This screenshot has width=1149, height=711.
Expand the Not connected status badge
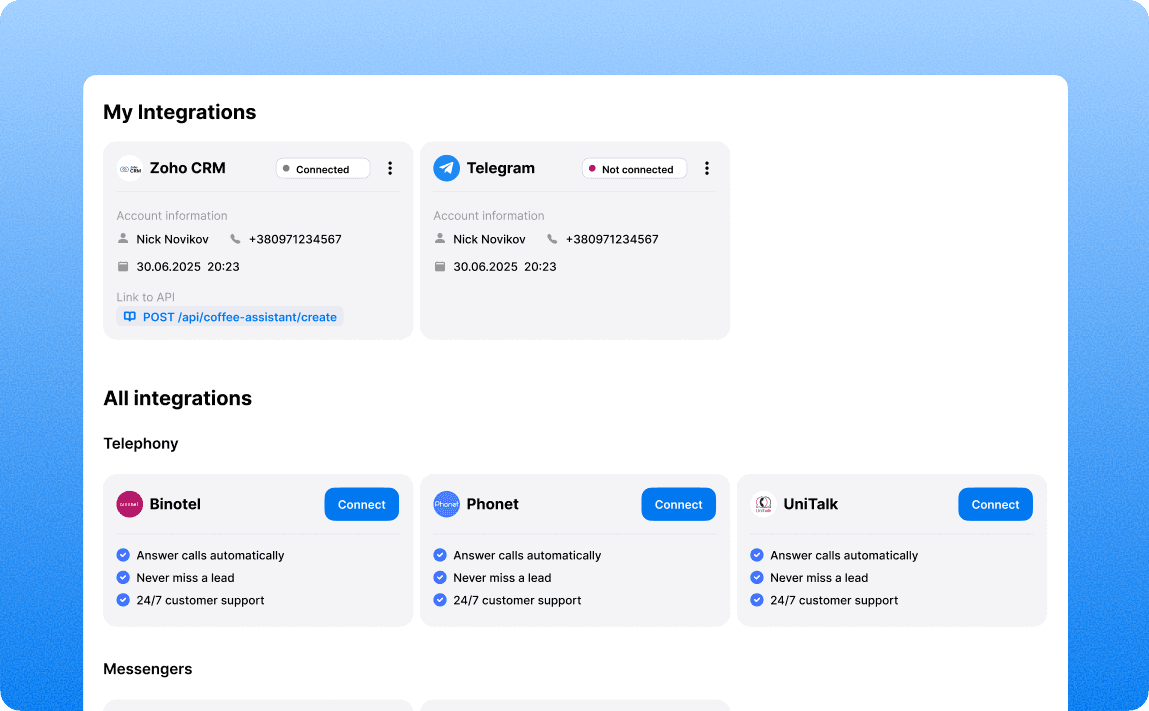tap(634, 168)
